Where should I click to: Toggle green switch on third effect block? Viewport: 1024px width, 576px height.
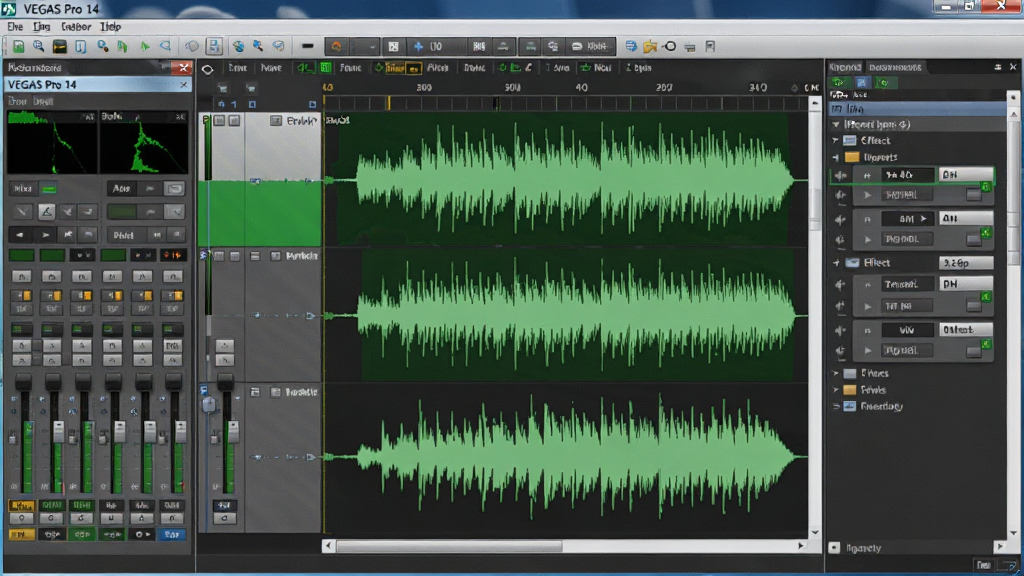click(x=985, y=297)
